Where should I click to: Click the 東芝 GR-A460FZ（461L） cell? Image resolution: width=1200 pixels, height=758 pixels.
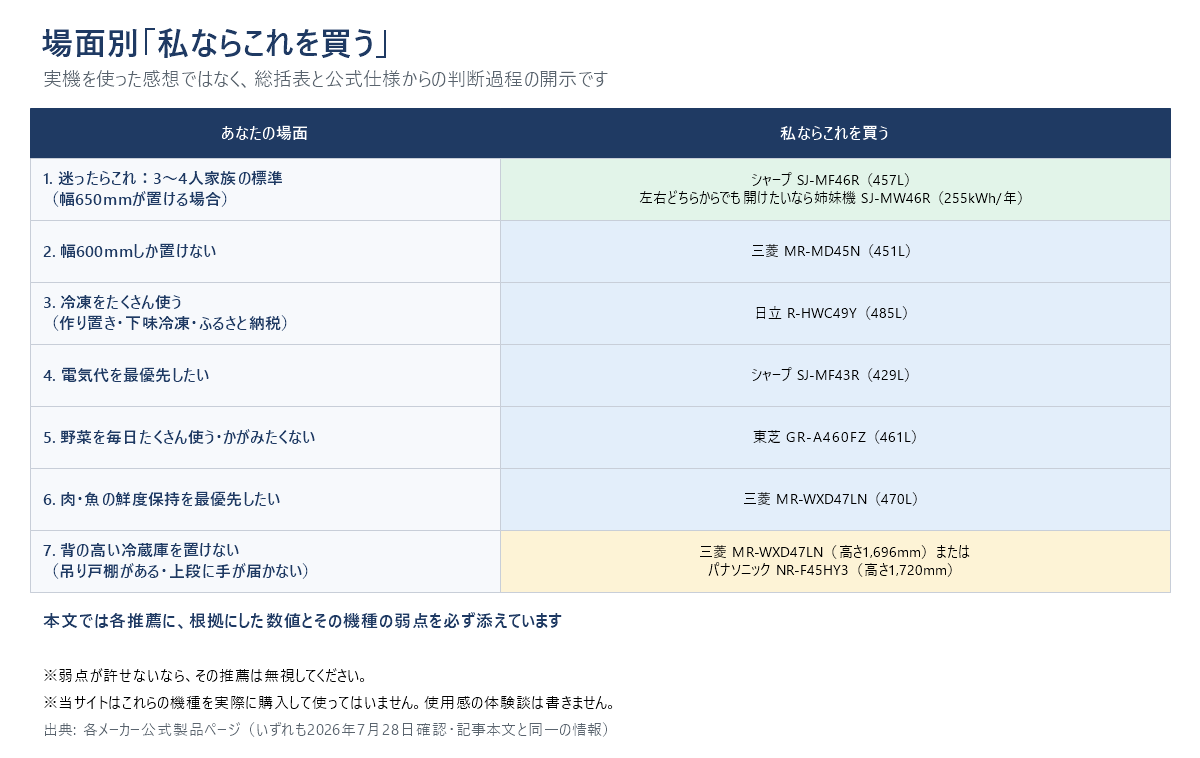[835, 437]
